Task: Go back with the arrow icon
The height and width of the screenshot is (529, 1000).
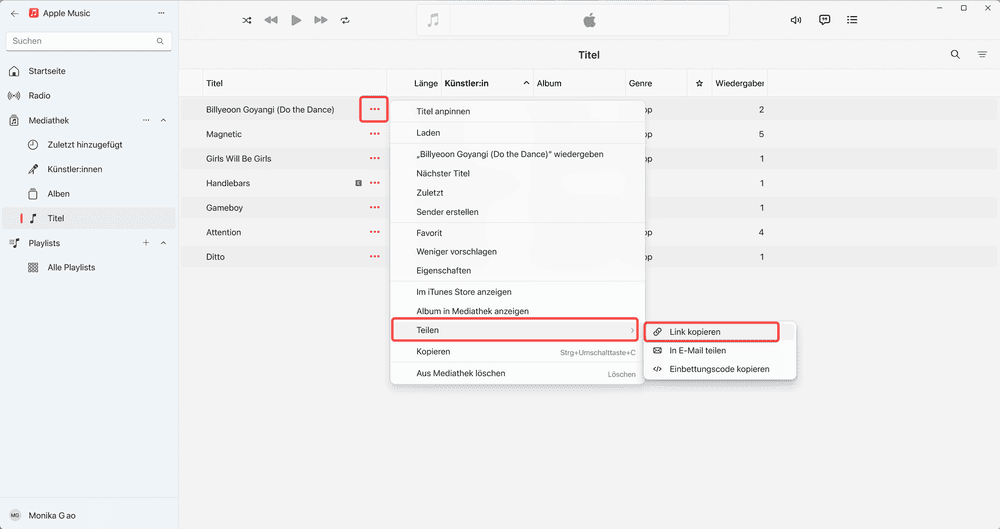Action: (x=14, y=13)
